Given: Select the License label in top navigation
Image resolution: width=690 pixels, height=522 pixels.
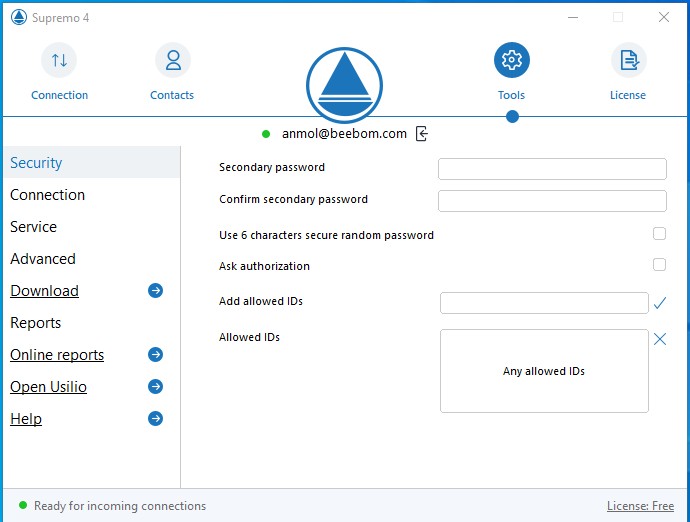Looking at the screenshot, I should (x=628, y=95).
